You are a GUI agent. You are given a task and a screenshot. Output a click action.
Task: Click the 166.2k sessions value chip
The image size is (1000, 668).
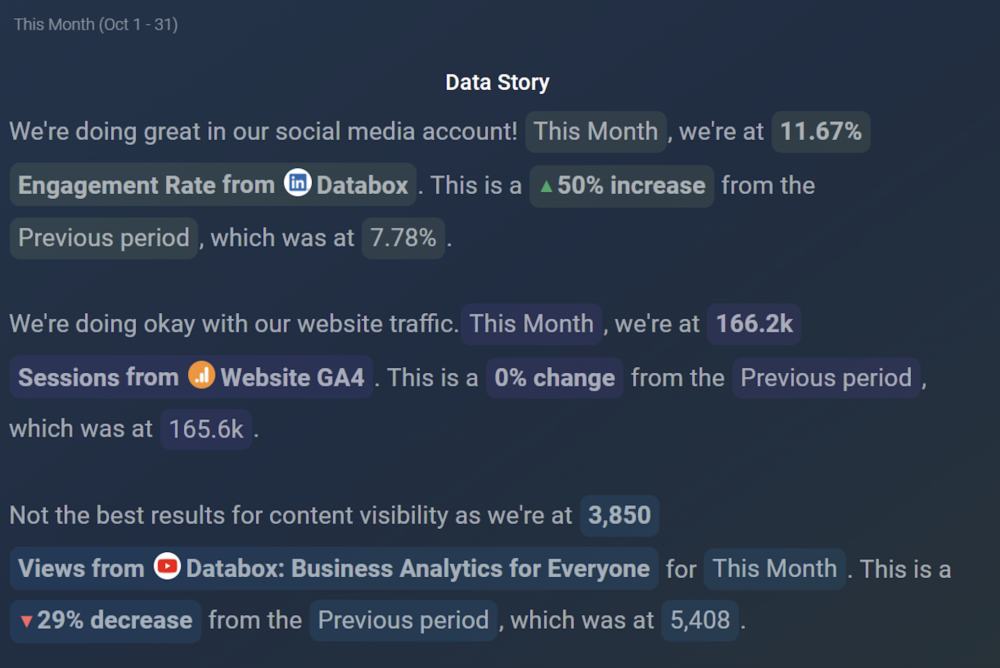point(754,324)
